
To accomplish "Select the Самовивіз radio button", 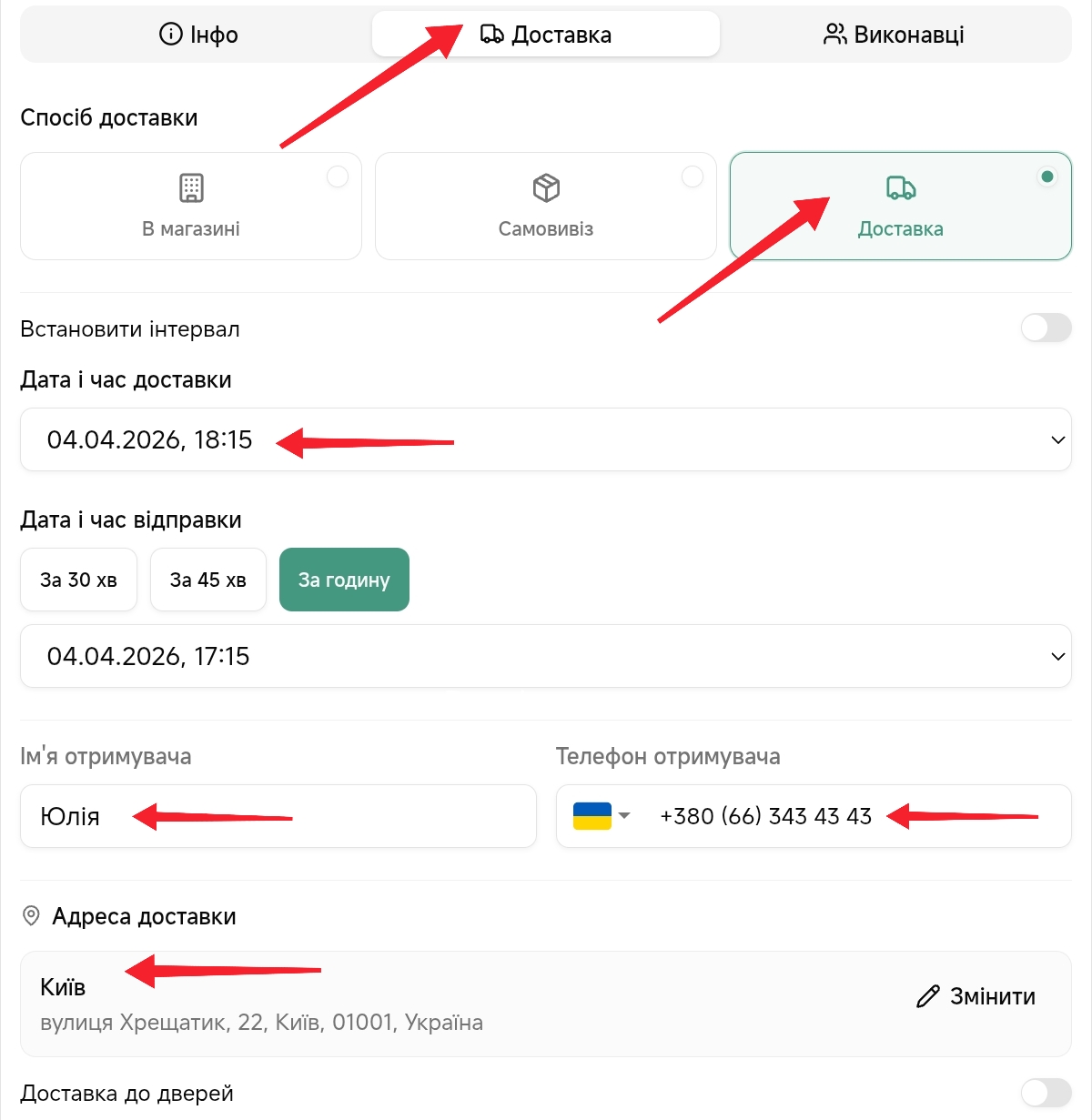I will point(693,177).
